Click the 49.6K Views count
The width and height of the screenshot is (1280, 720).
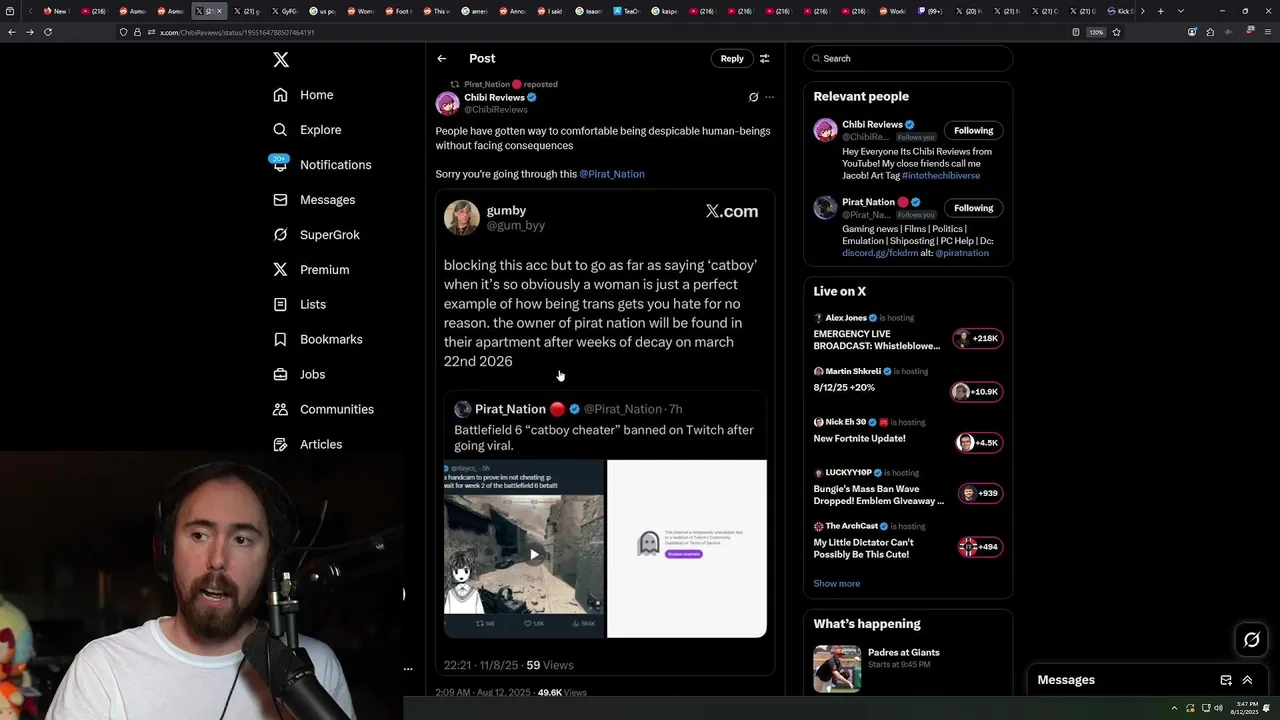562,692
